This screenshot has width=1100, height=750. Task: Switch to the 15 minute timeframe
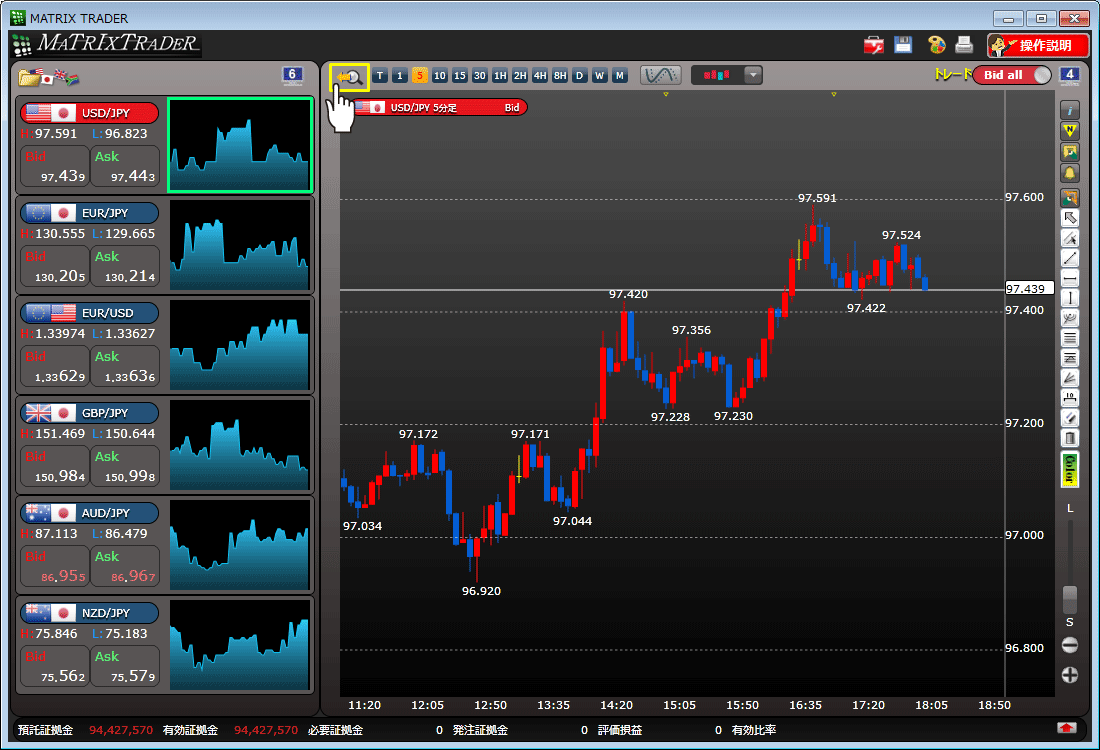pyautogui.click(x=460, y=76)
